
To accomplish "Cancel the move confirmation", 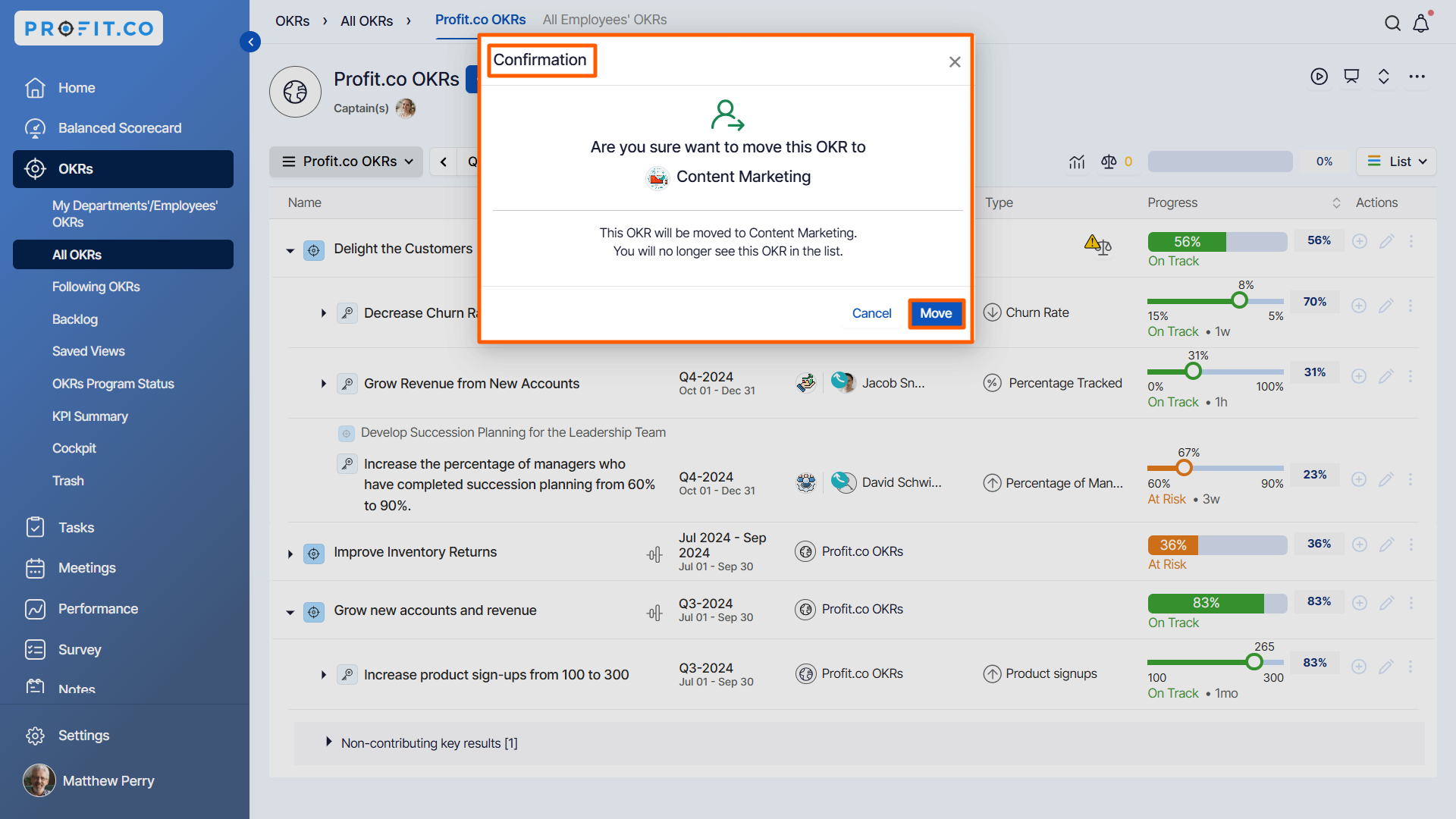I will 871,313.
